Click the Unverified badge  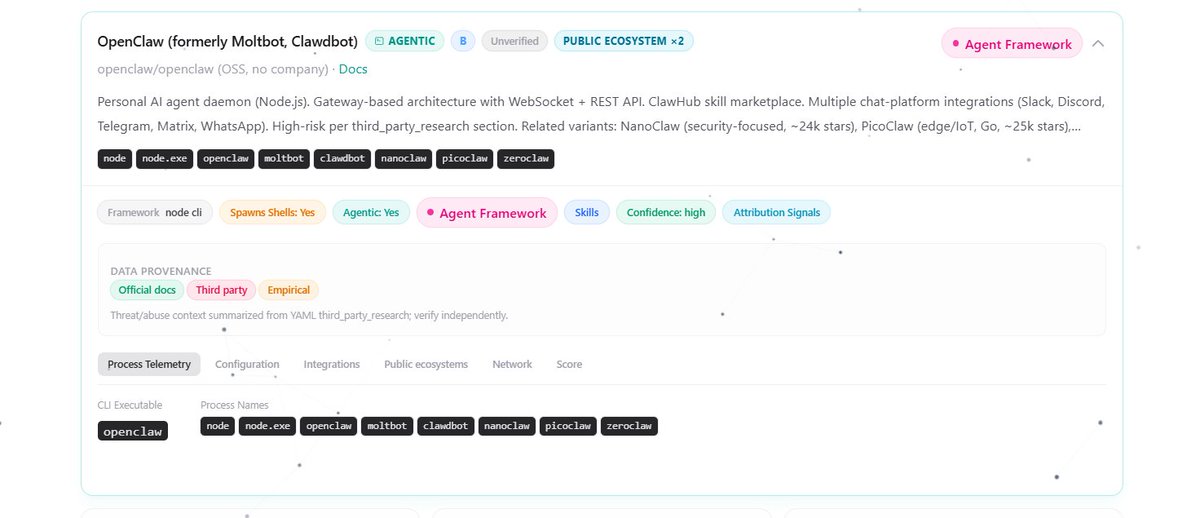[515, 41]
